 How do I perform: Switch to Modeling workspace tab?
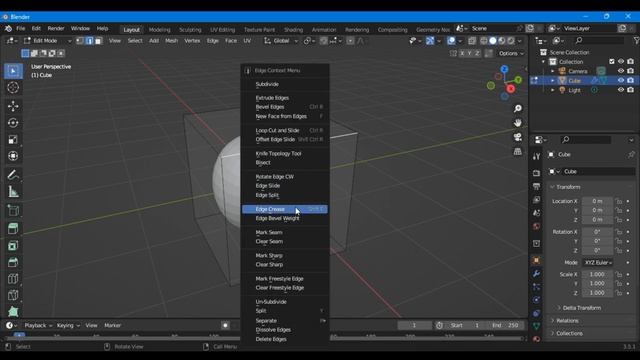coord(159,30)
